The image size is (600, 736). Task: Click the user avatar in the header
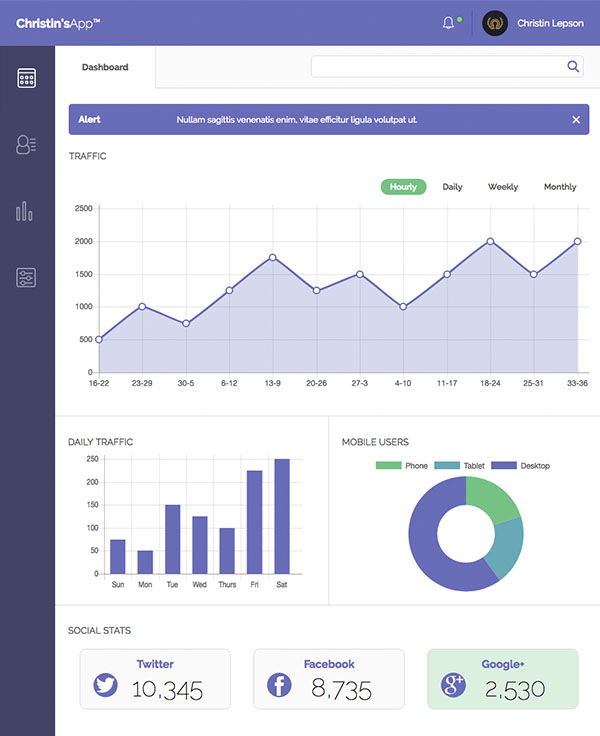pos(495,23)
